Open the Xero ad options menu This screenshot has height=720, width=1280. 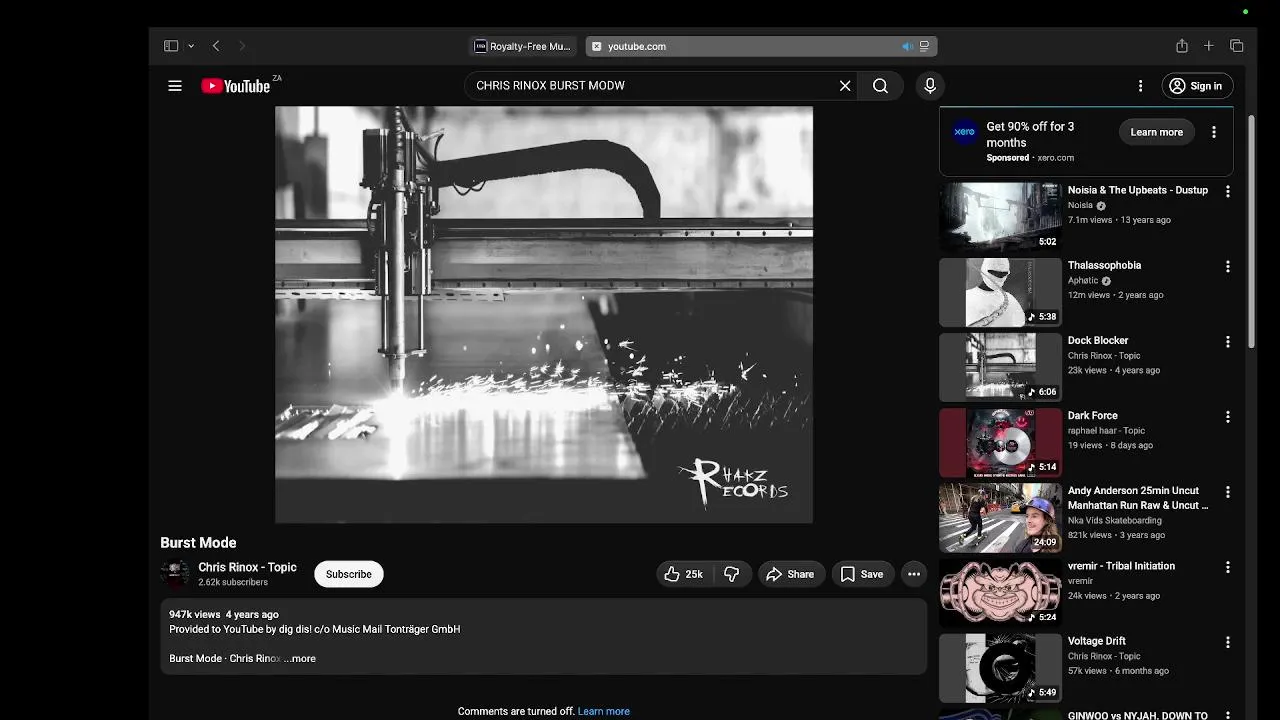coord(1214,132)
